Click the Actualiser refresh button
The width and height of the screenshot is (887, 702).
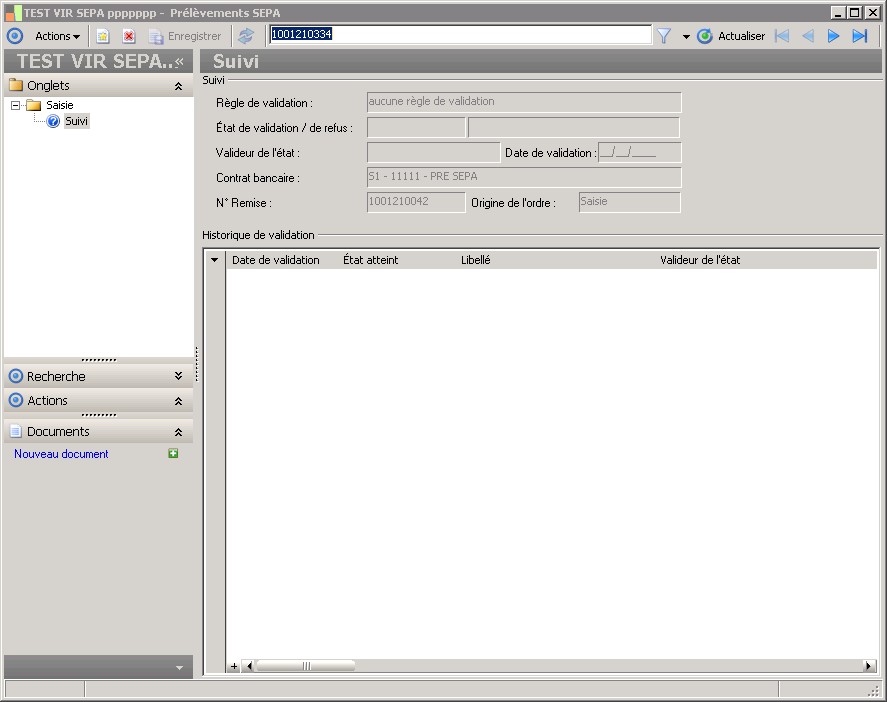[x=731, y=36]
